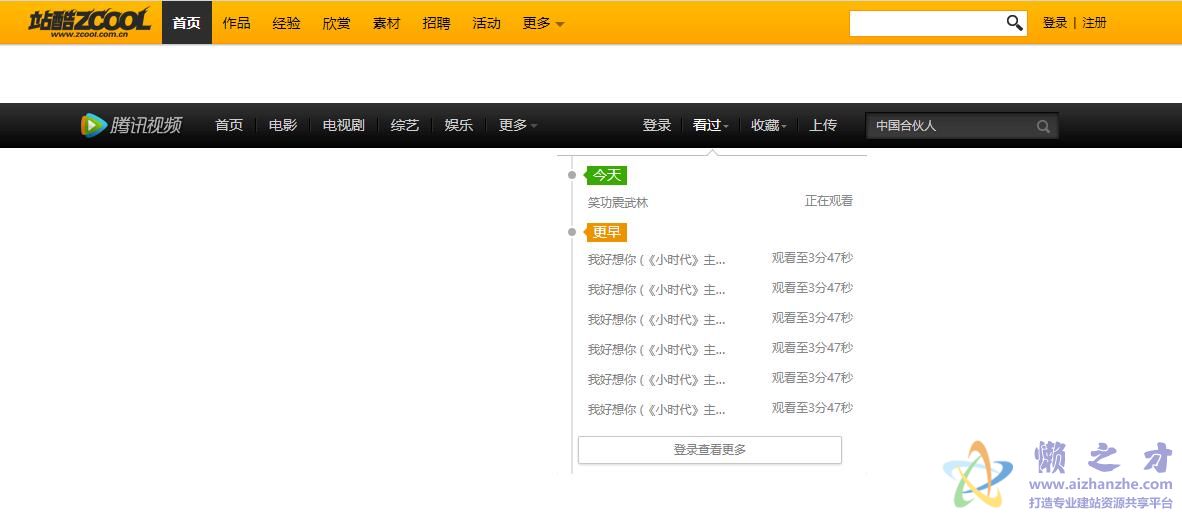The image size is (1182, 513).
Task: Click the 登录查看更多 button
Action: 709,450
